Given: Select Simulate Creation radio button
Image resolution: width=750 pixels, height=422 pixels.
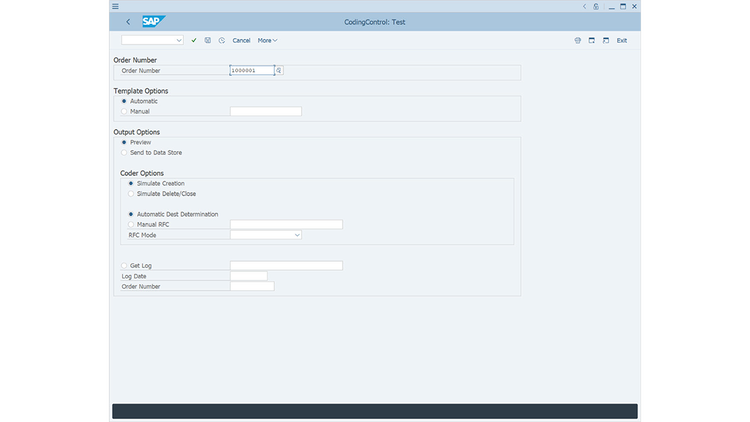Looking at the screenshot, I should click(x=131, y=183).
